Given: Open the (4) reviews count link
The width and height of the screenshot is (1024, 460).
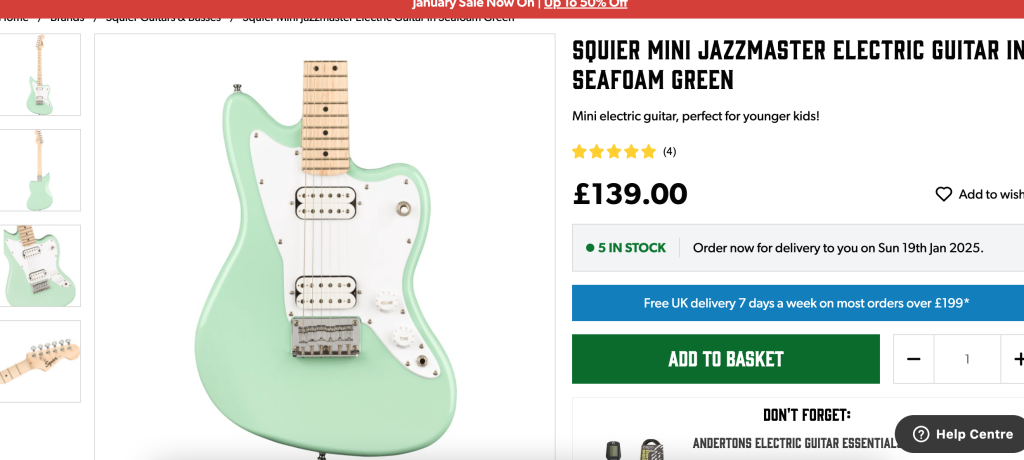Looking at the screenshot, I should point(669,152).
